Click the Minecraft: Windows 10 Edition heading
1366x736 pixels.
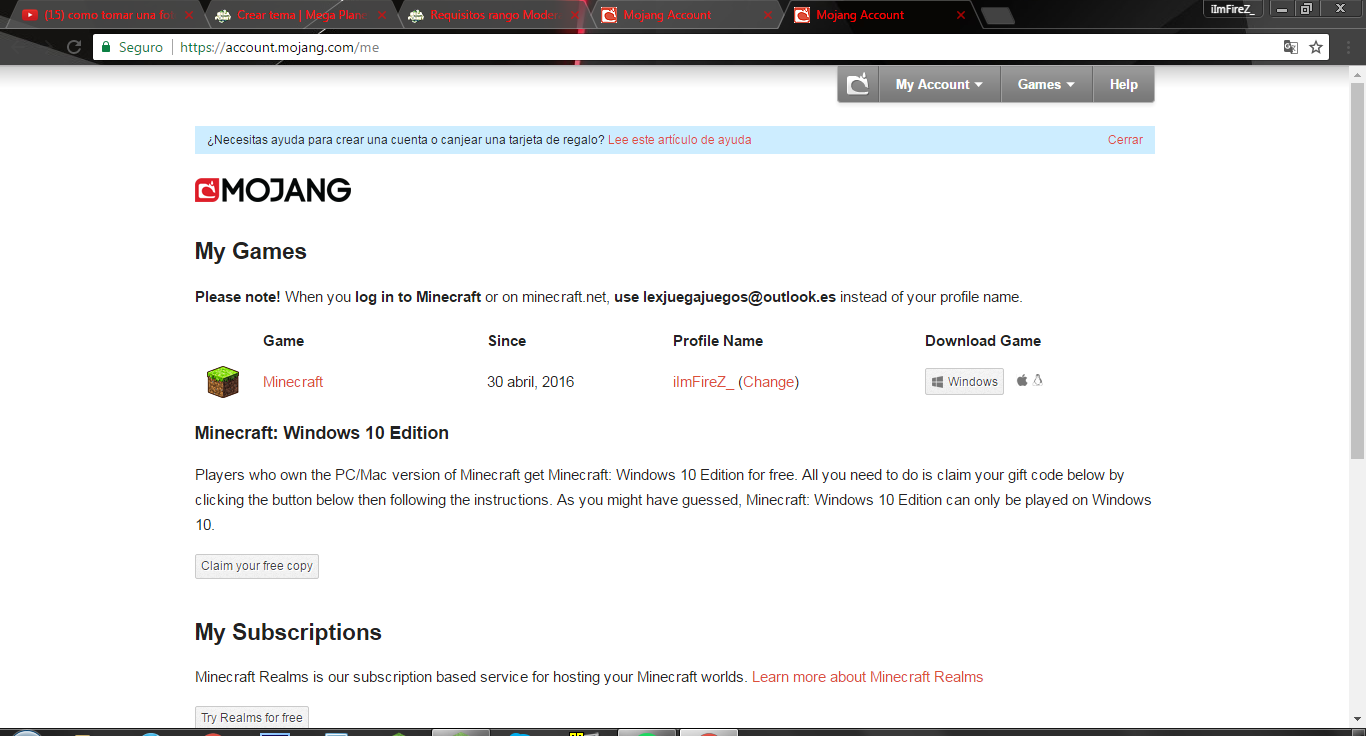pos(322,433)
